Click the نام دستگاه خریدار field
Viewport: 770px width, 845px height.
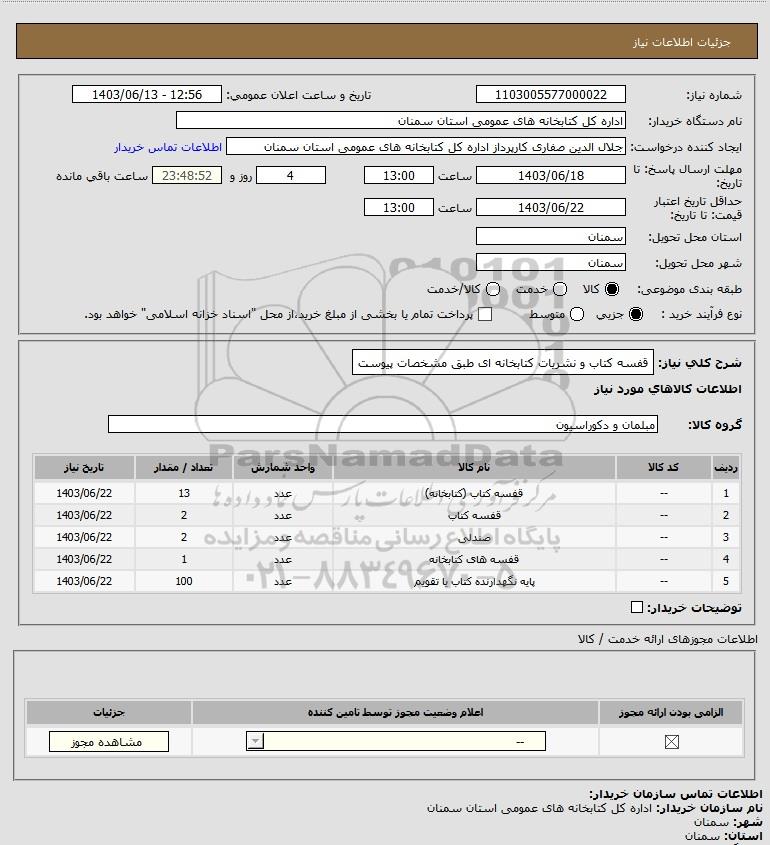point(401,121)
